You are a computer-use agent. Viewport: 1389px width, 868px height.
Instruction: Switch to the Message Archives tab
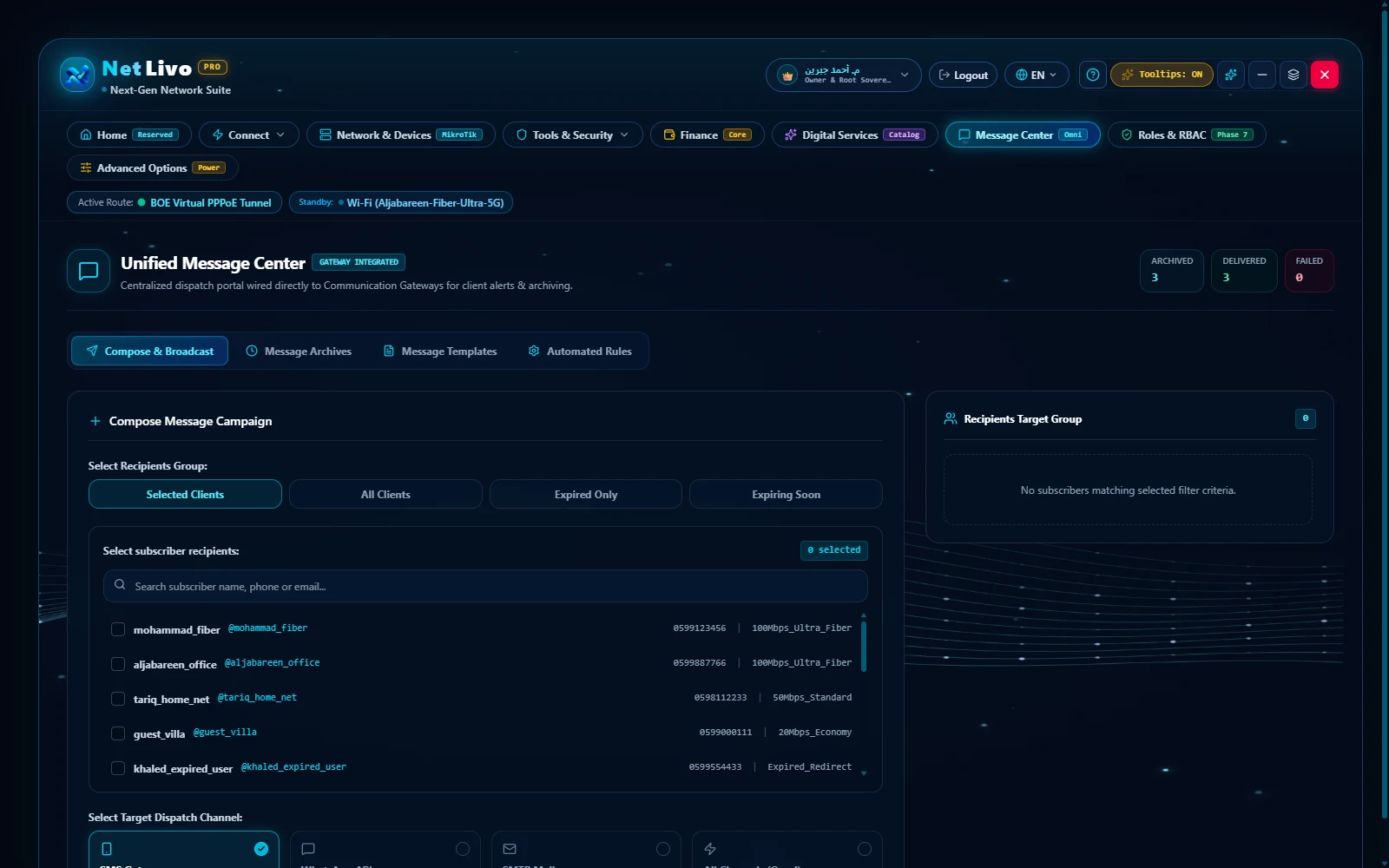click(x=299, y=351)
